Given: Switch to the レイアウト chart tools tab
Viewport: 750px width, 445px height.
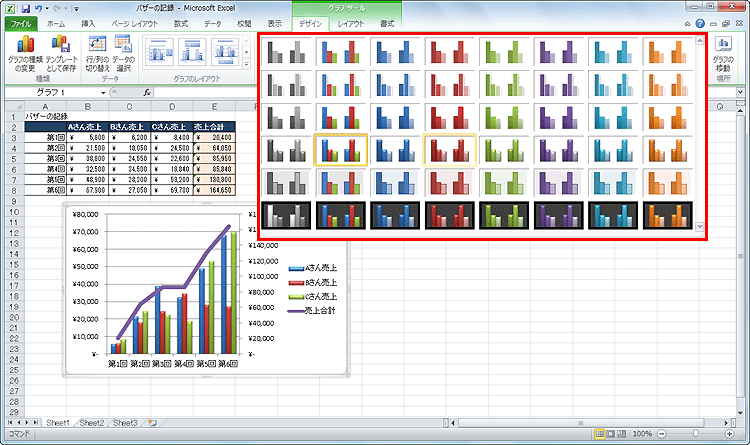Looking at the screenshot, I should click(x=351, y=22).
